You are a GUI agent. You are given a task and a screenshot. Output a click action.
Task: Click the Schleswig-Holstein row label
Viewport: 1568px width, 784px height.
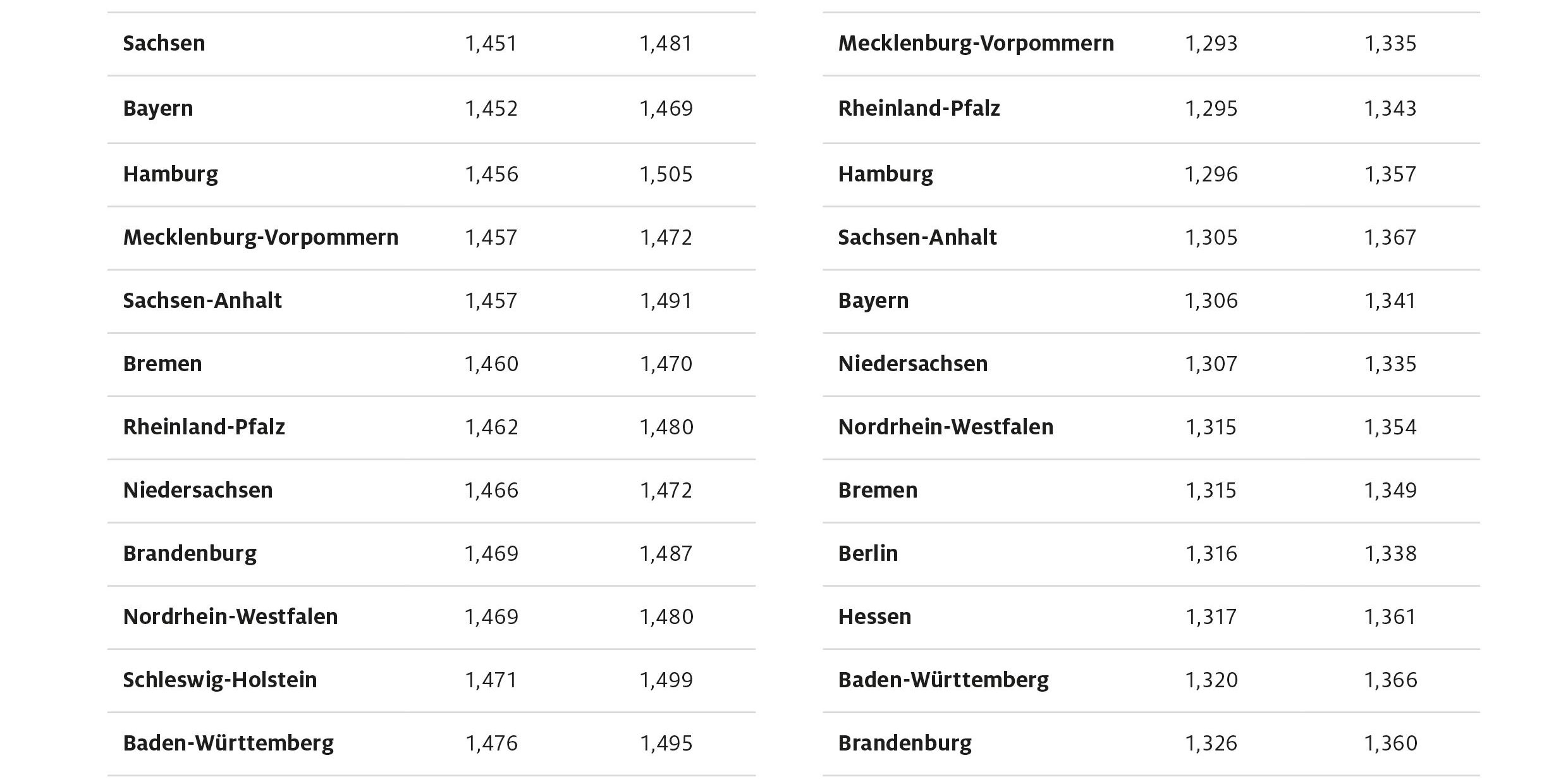tap(220, 680)
